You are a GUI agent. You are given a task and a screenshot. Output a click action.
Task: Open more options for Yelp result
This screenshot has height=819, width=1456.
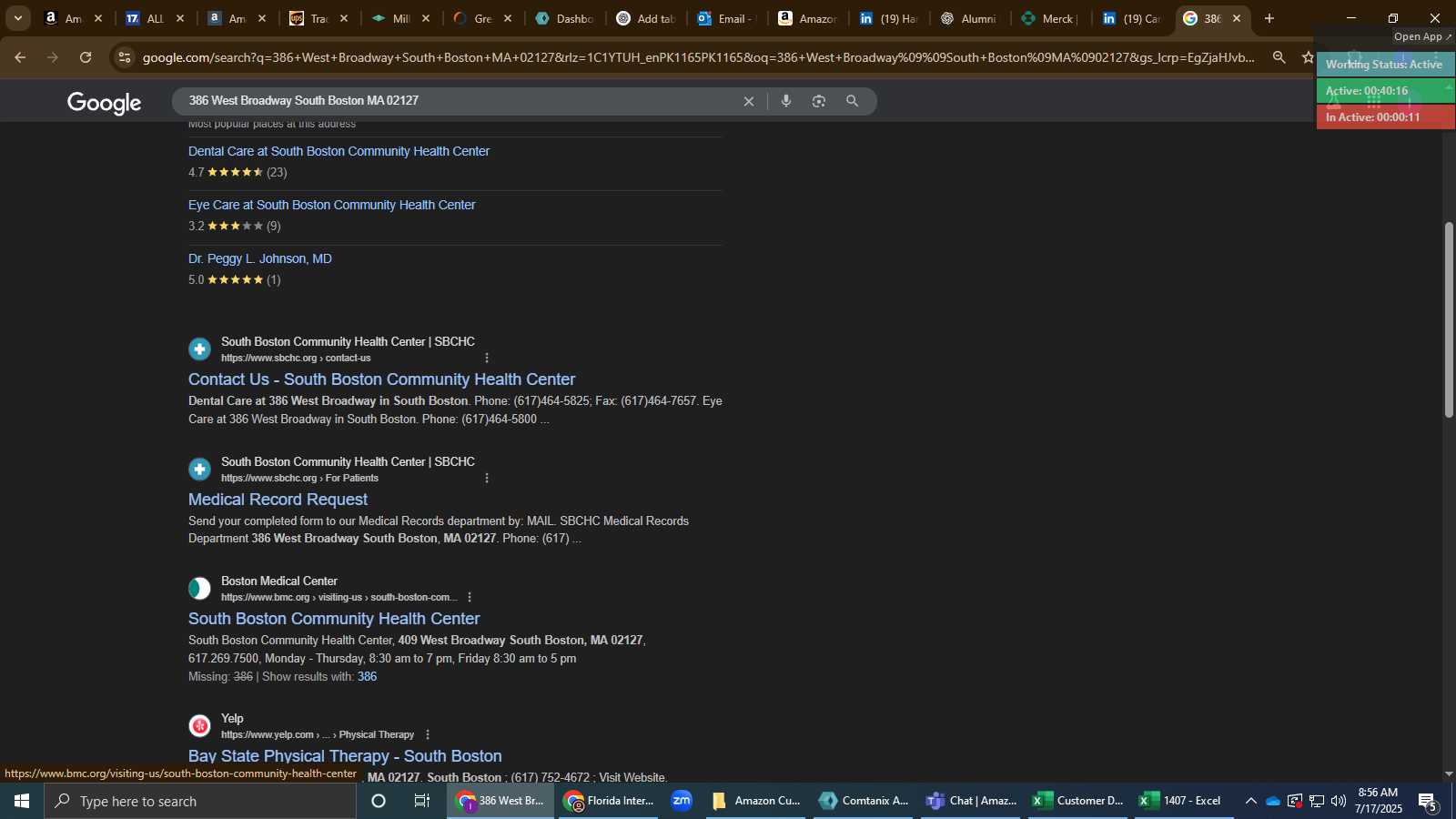point(428,735)
